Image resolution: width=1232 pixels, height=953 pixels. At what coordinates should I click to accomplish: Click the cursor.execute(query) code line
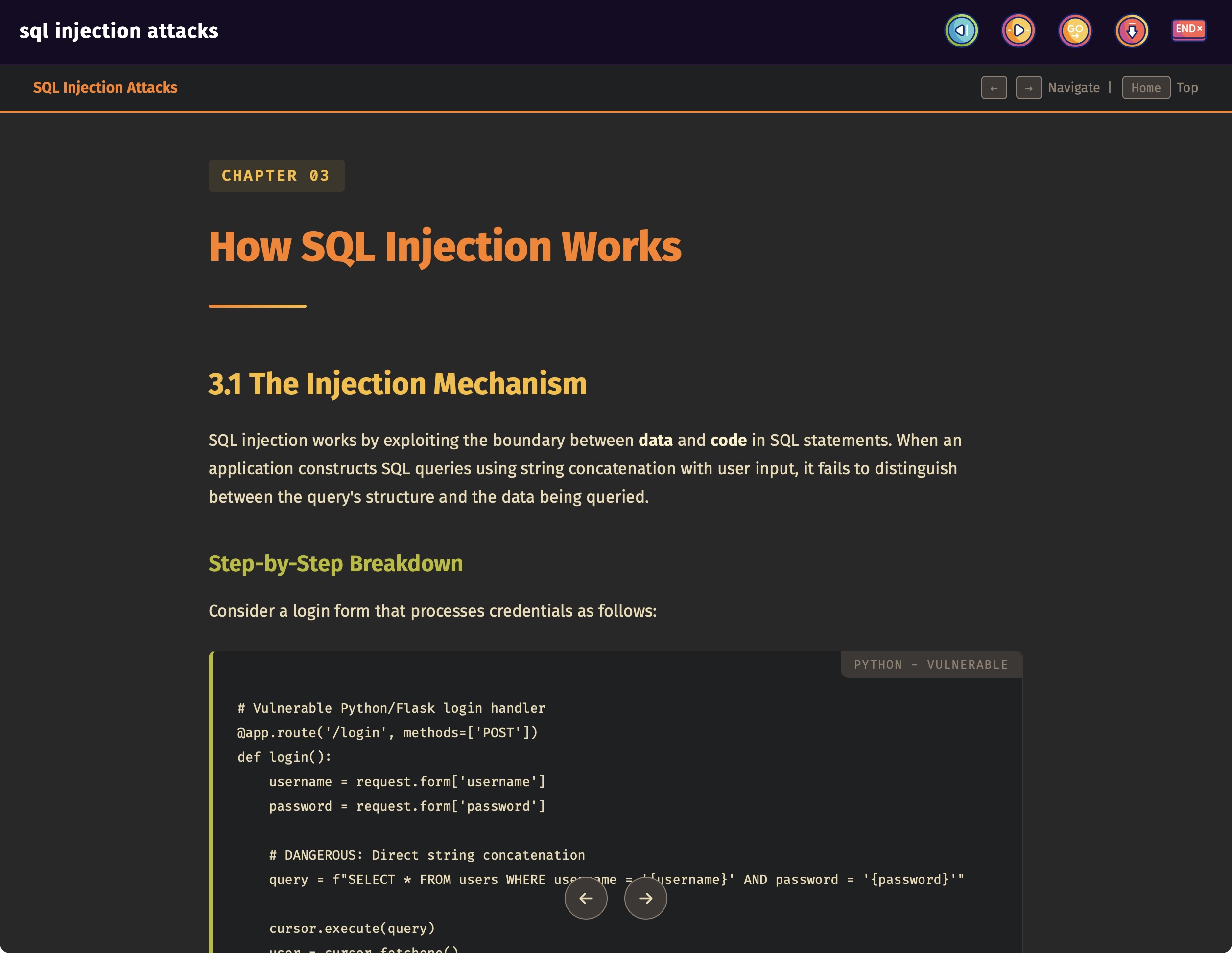point(352,928)
